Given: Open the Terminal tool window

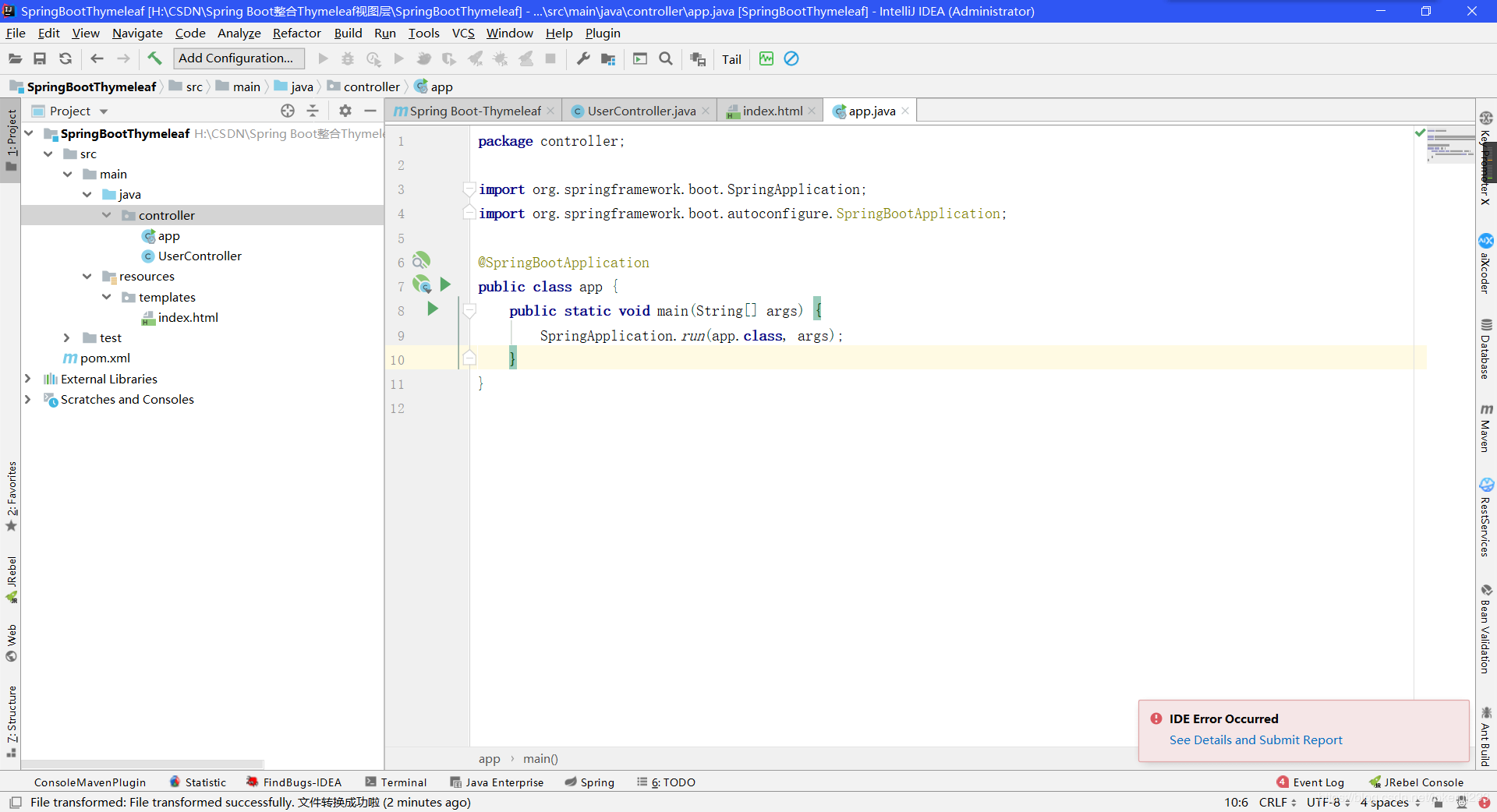Looking at the screenshot, I should pyautogui.click(x=395, y=782).
